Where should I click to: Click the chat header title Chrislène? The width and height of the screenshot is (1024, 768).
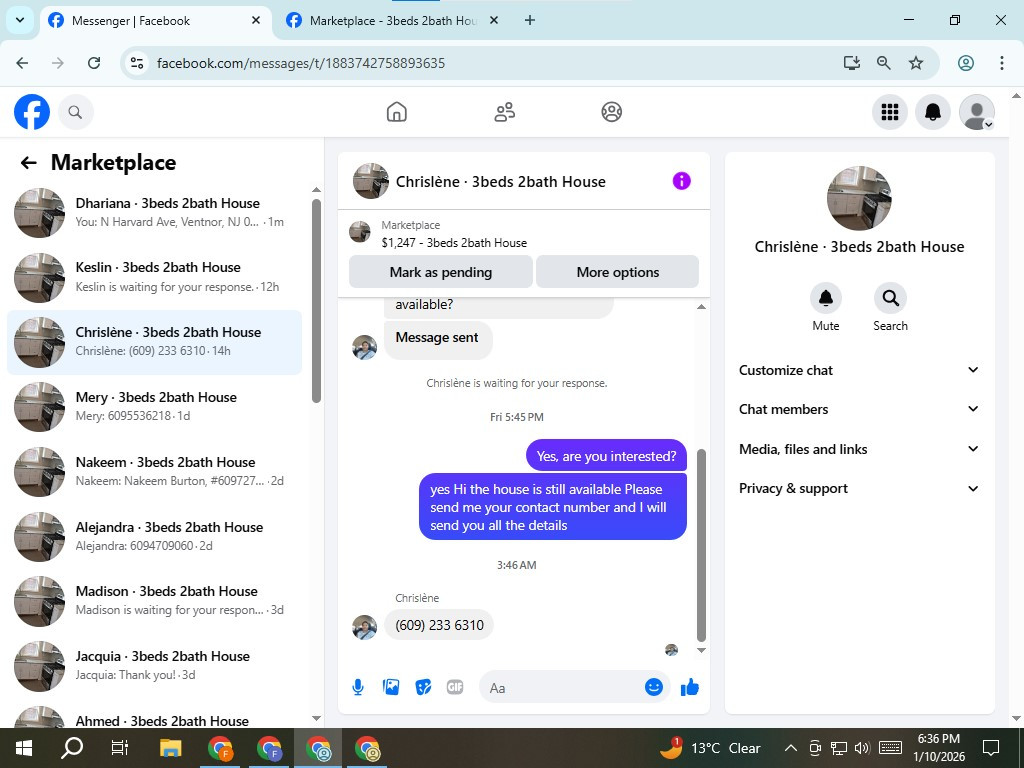pos(500,182)
